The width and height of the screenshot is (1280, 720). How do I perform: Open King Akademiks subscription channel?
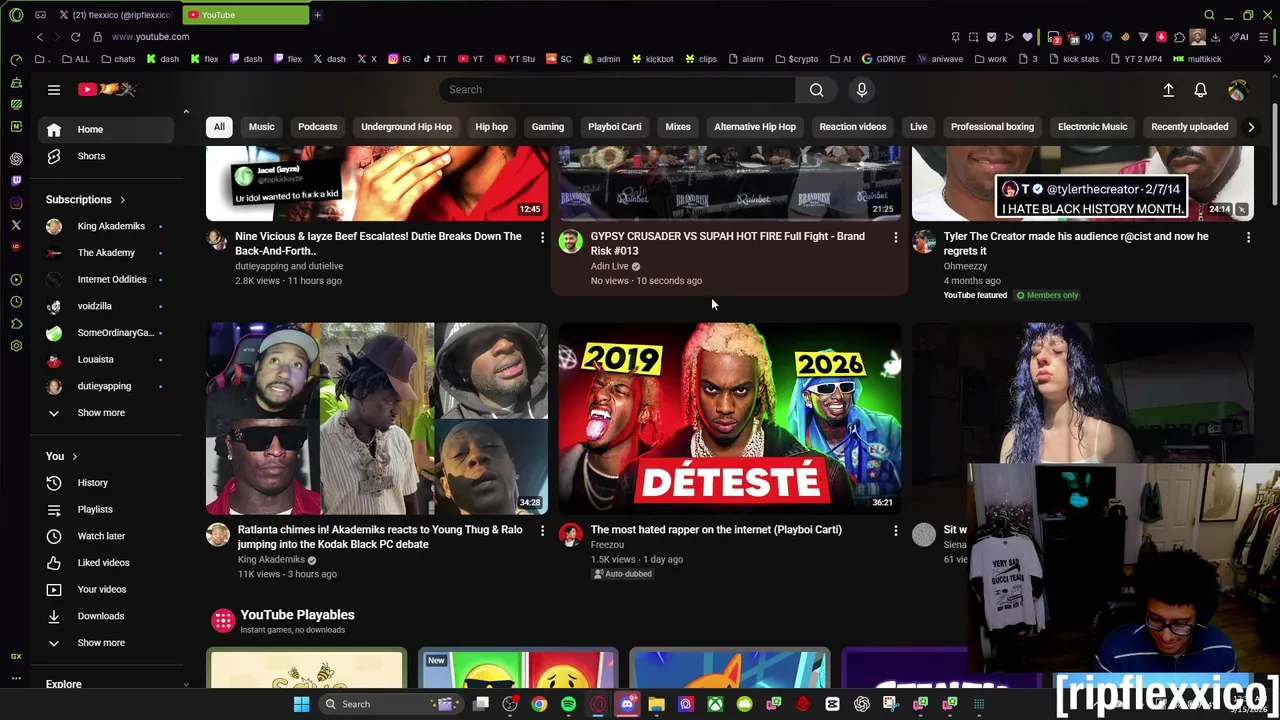pyautogui.click(x=105, y=226)
